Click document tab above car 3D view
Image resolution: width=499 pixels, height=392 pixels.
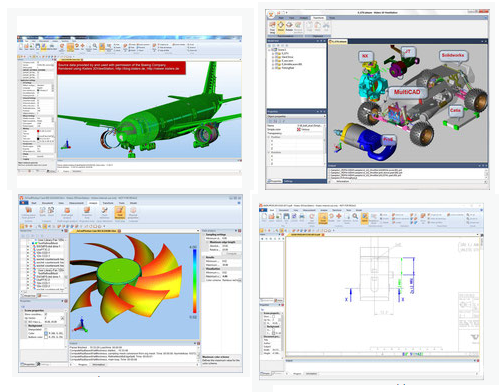click(338, 41)
